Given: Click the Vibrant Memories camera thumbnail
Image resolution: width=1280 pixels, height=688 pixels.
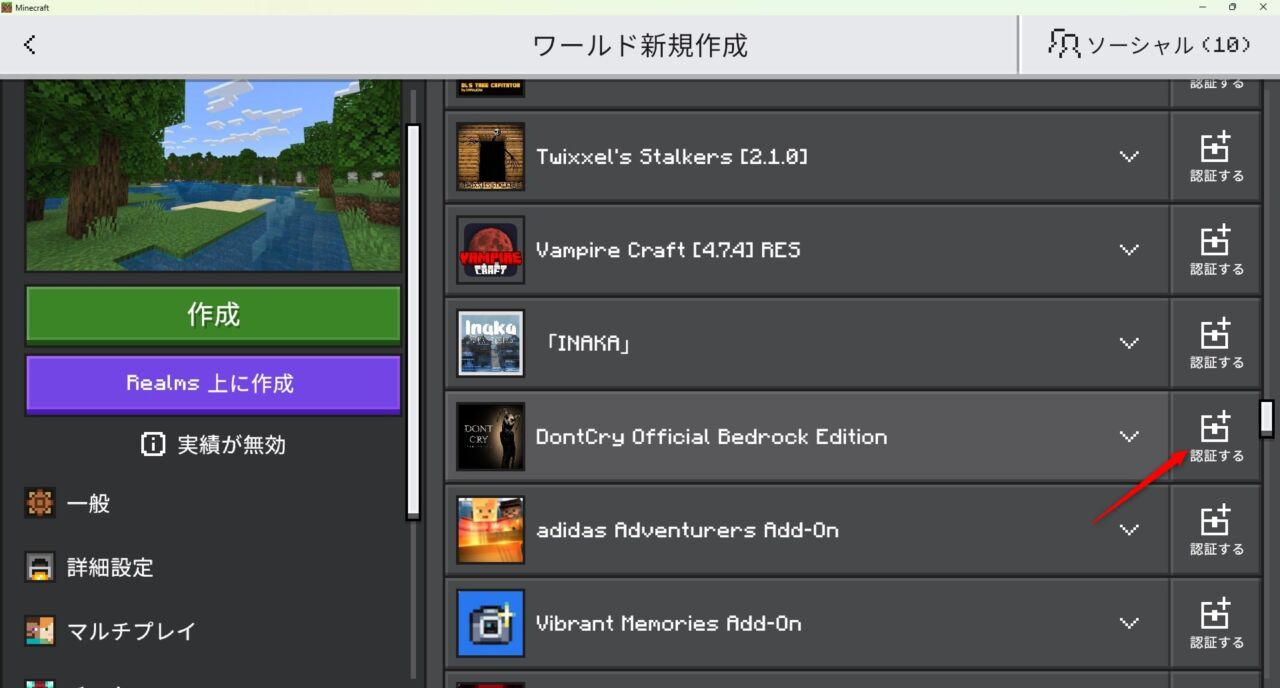Looking at the screenshot, I should click(490, 623).
